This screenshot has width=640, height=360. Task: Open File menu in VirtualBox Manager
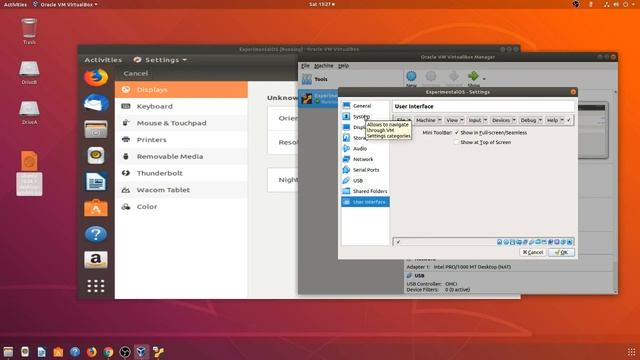305,66
